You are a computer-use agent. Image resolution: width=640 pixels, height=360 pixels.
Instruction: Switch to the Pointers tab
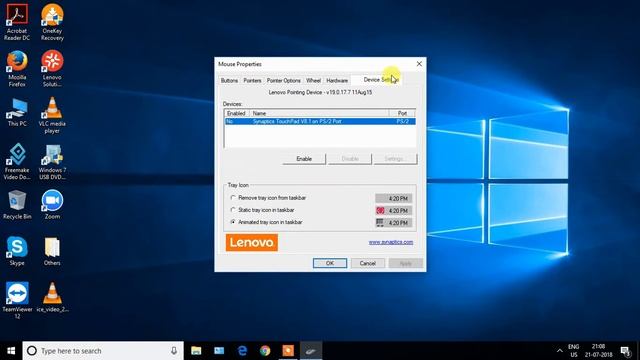click(x=252, y=80)
